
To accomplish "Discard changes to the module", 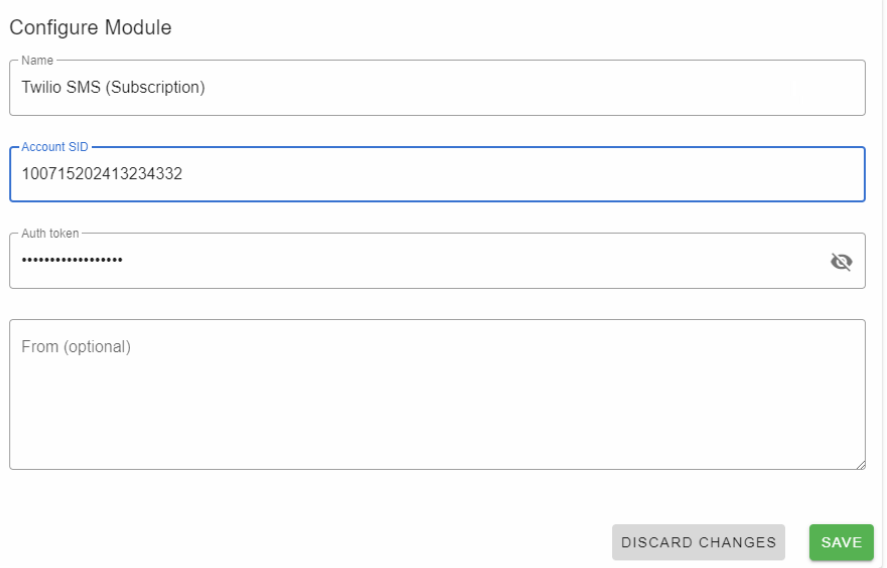I will coord(698,542).
